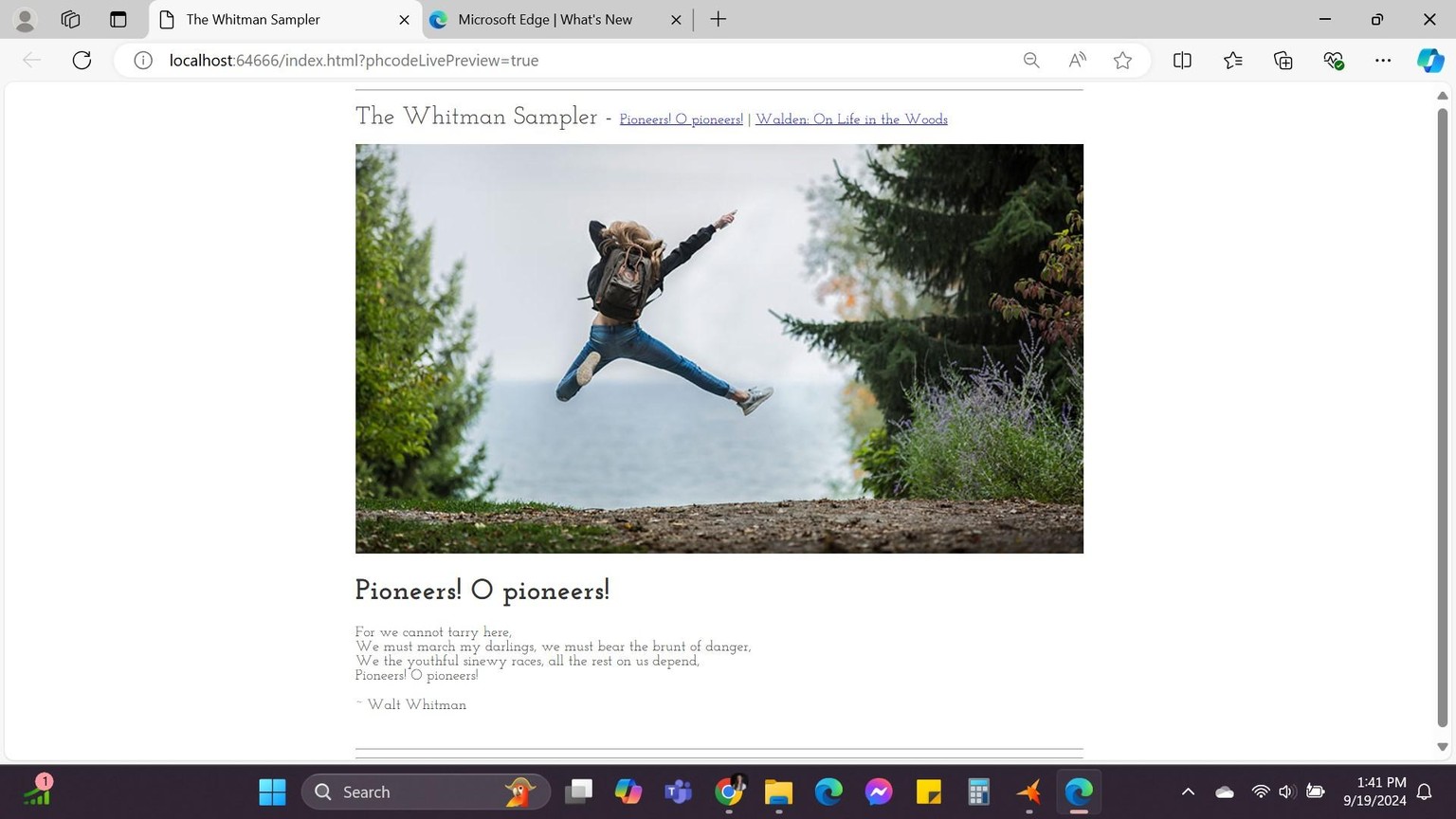The image size is (1456, 819).
Task: Click the Zoom magnifier in address bar
Action: pyautogui.click(x=1031, y=61)
